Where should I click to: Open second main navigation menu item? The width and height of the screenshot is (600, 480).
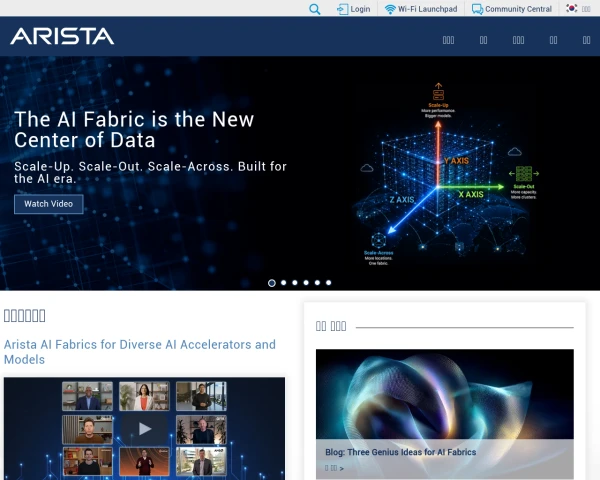pyautogui.click(x=483, y=40)
